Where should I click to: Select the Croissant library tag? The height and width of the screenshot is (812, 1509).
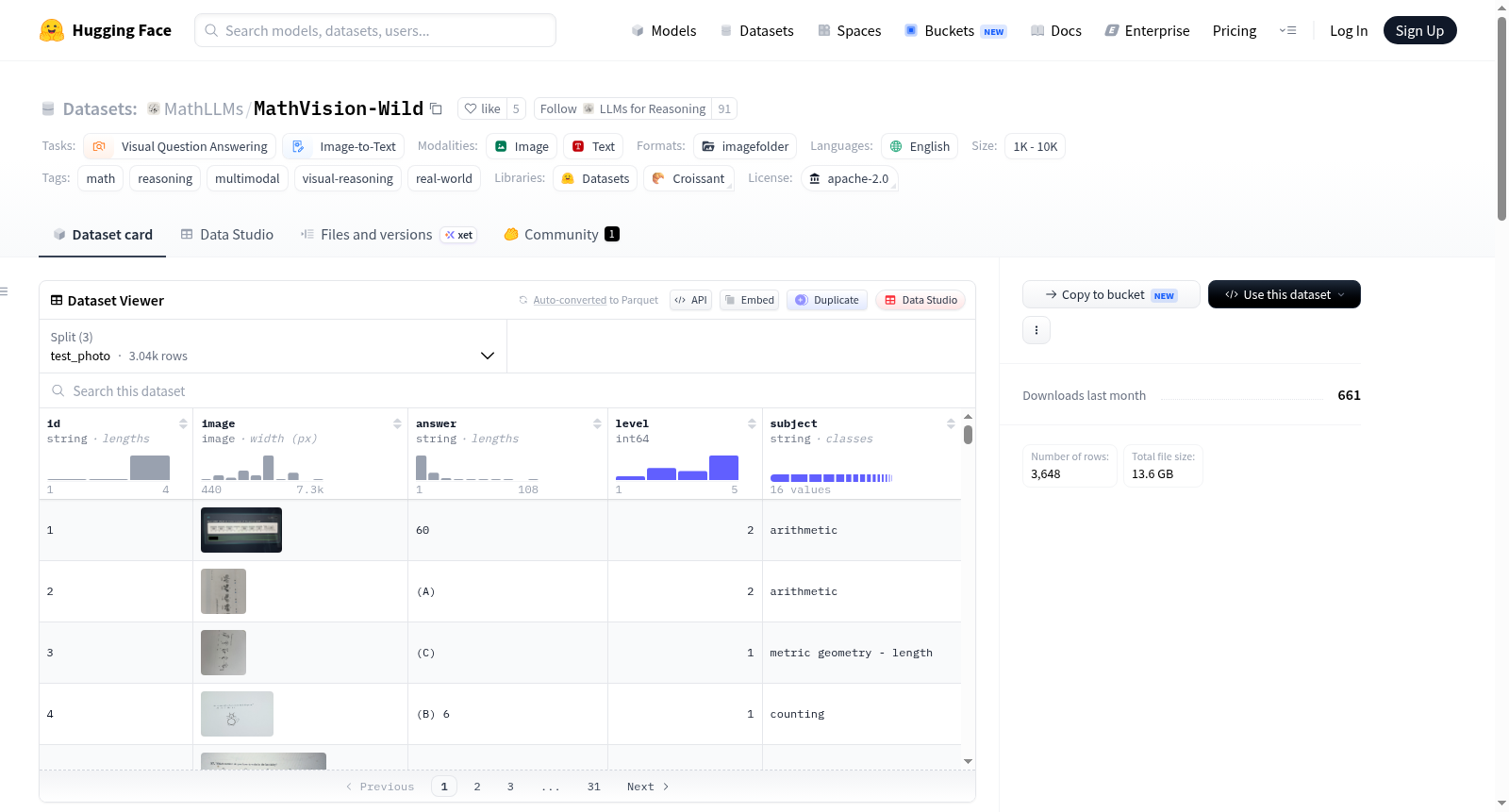tap(688, 178)
